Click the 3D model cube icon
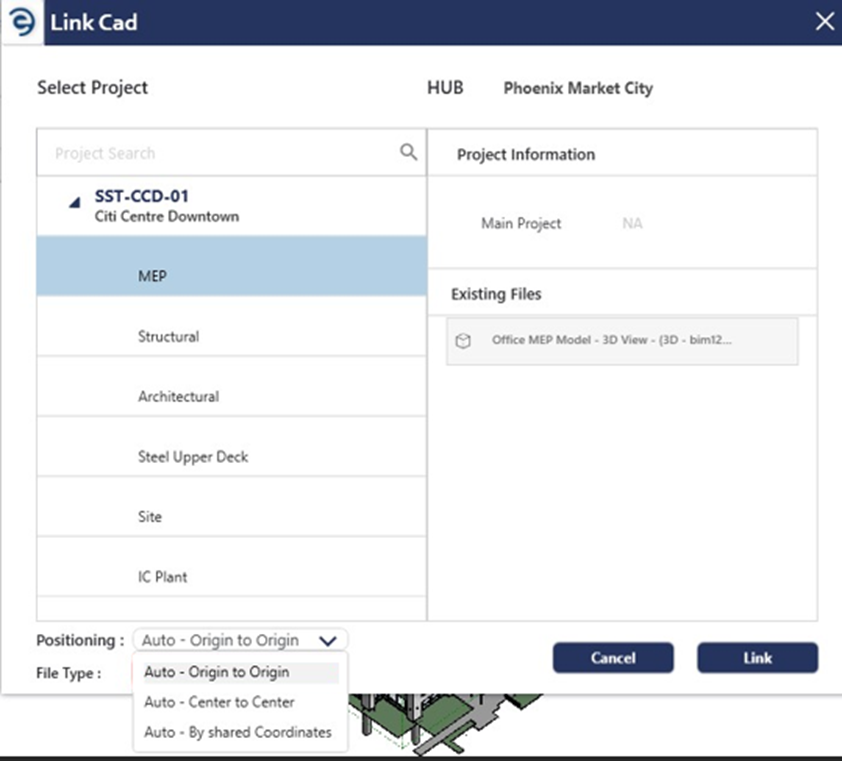This screenshot has height=761, width=842. click(463, 341)
